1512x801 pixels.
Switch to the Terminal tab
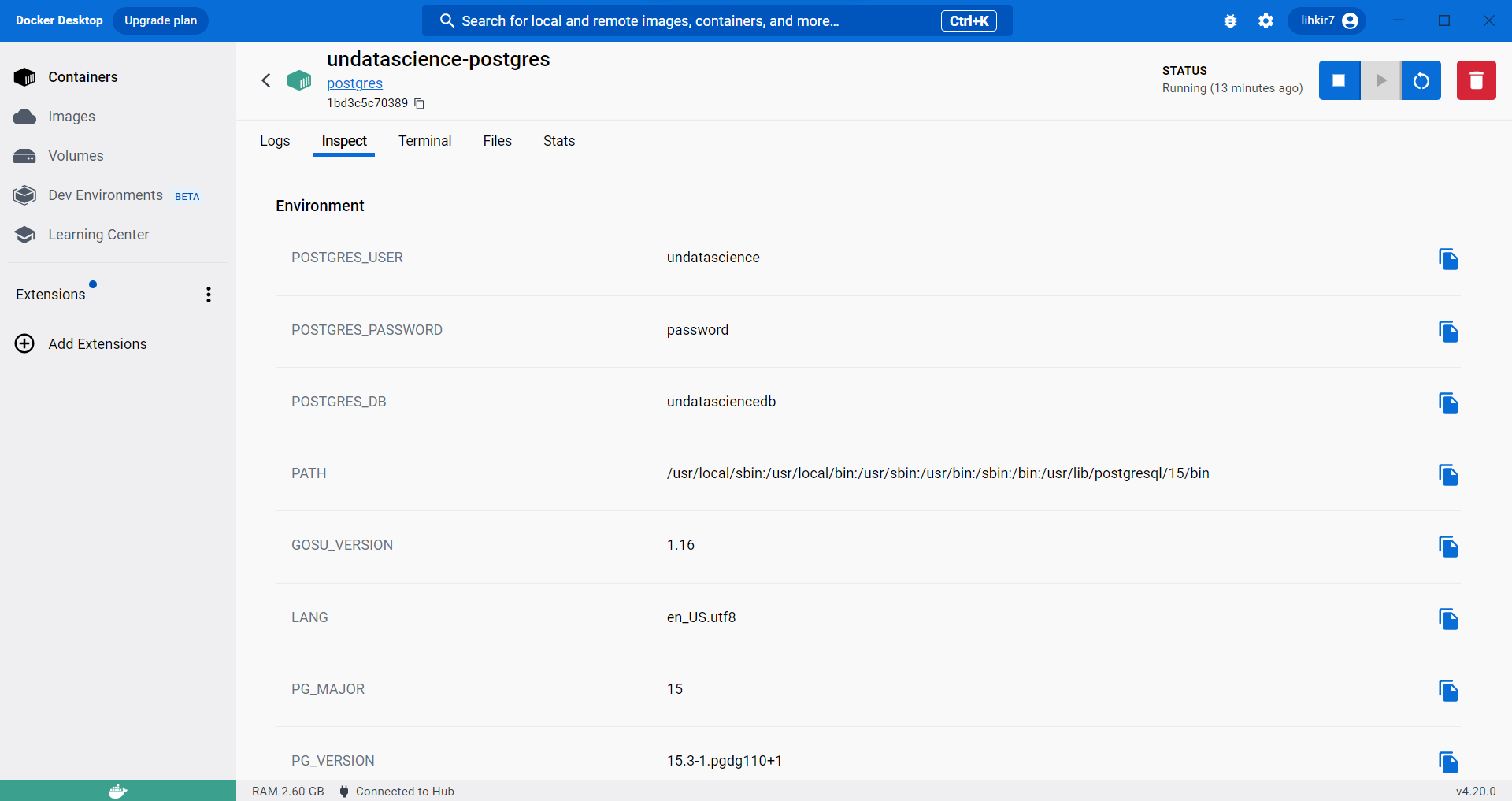424,141
